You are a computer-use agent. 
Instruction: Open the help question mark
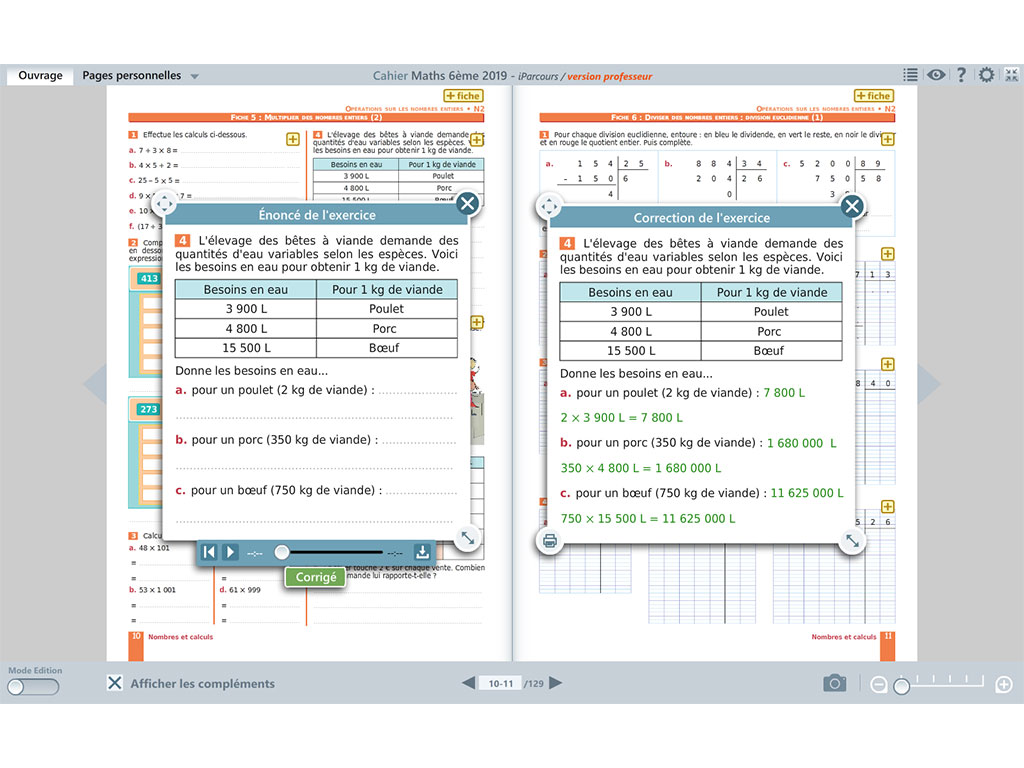coord(961,75)
